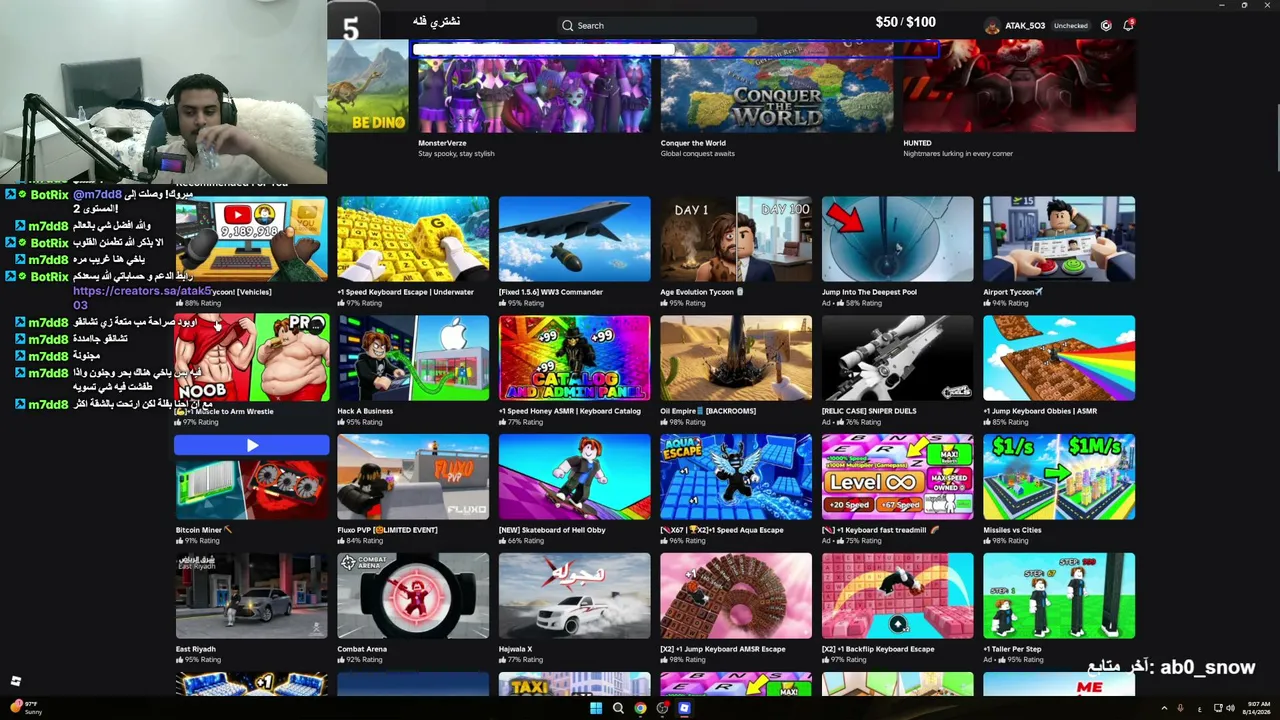Viewport: 1280px width, 720px height.
Task: Open the Muscle to Arm Wrestle thumbnail
Action: coord(252,358)
